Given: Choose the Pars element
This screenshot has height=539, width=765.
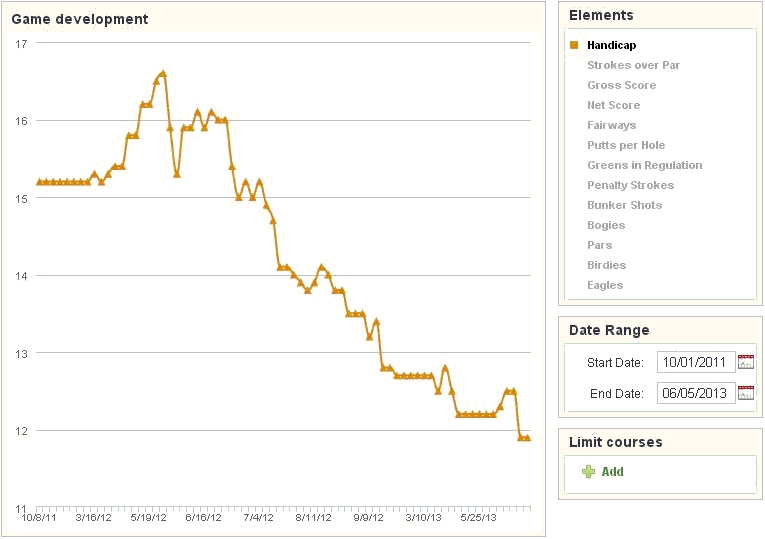Looking at the screenshot, I should pyautogui.click(x=600, y=245).
